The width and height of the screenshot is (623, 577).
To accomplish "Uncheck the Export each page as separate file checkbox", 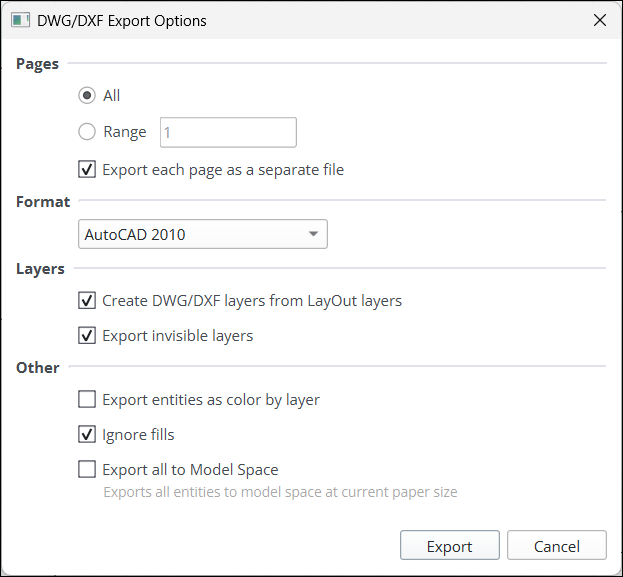I will click(88, 170).
